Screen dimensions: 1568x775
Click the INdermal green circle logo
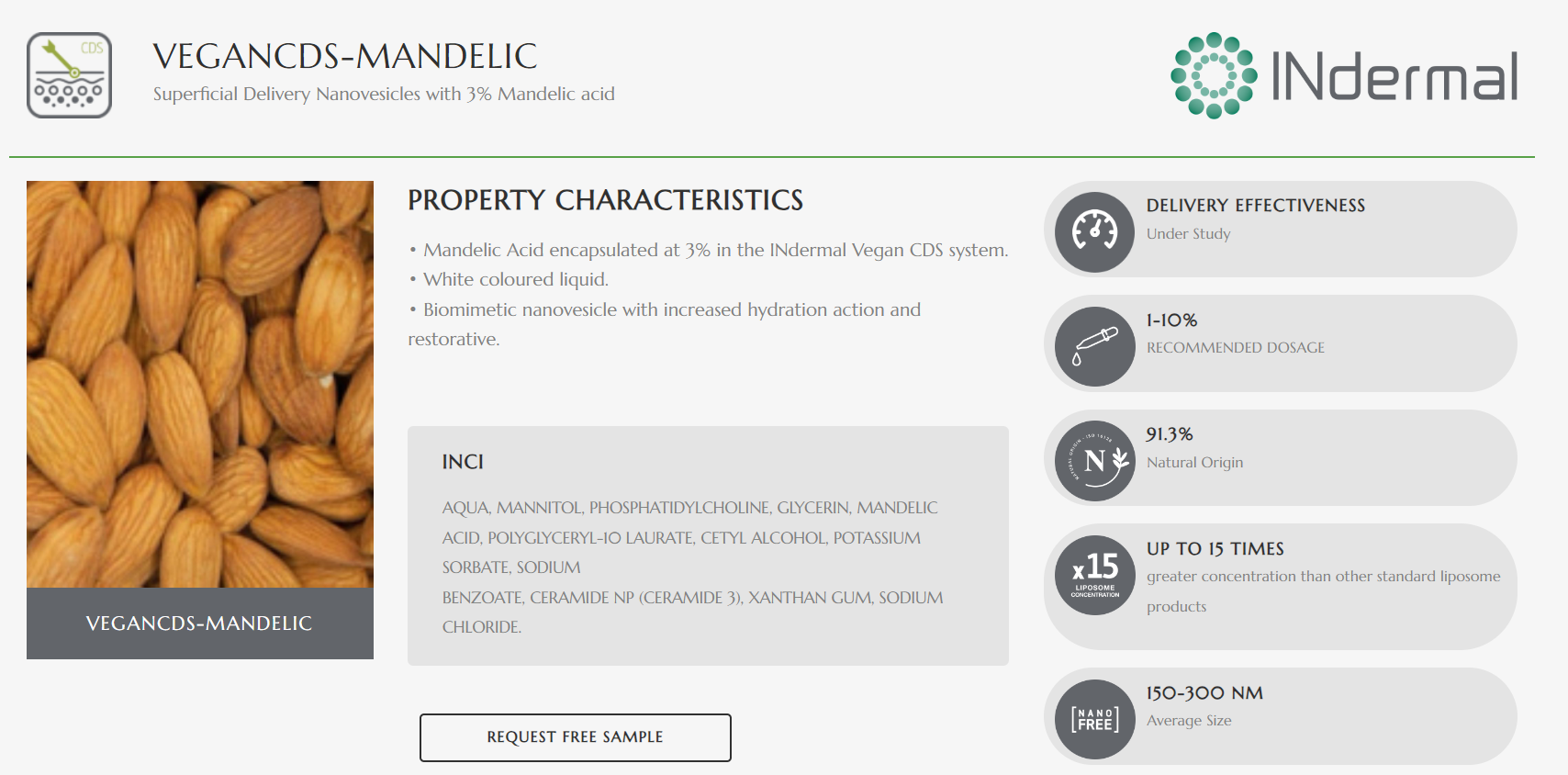1214,75
